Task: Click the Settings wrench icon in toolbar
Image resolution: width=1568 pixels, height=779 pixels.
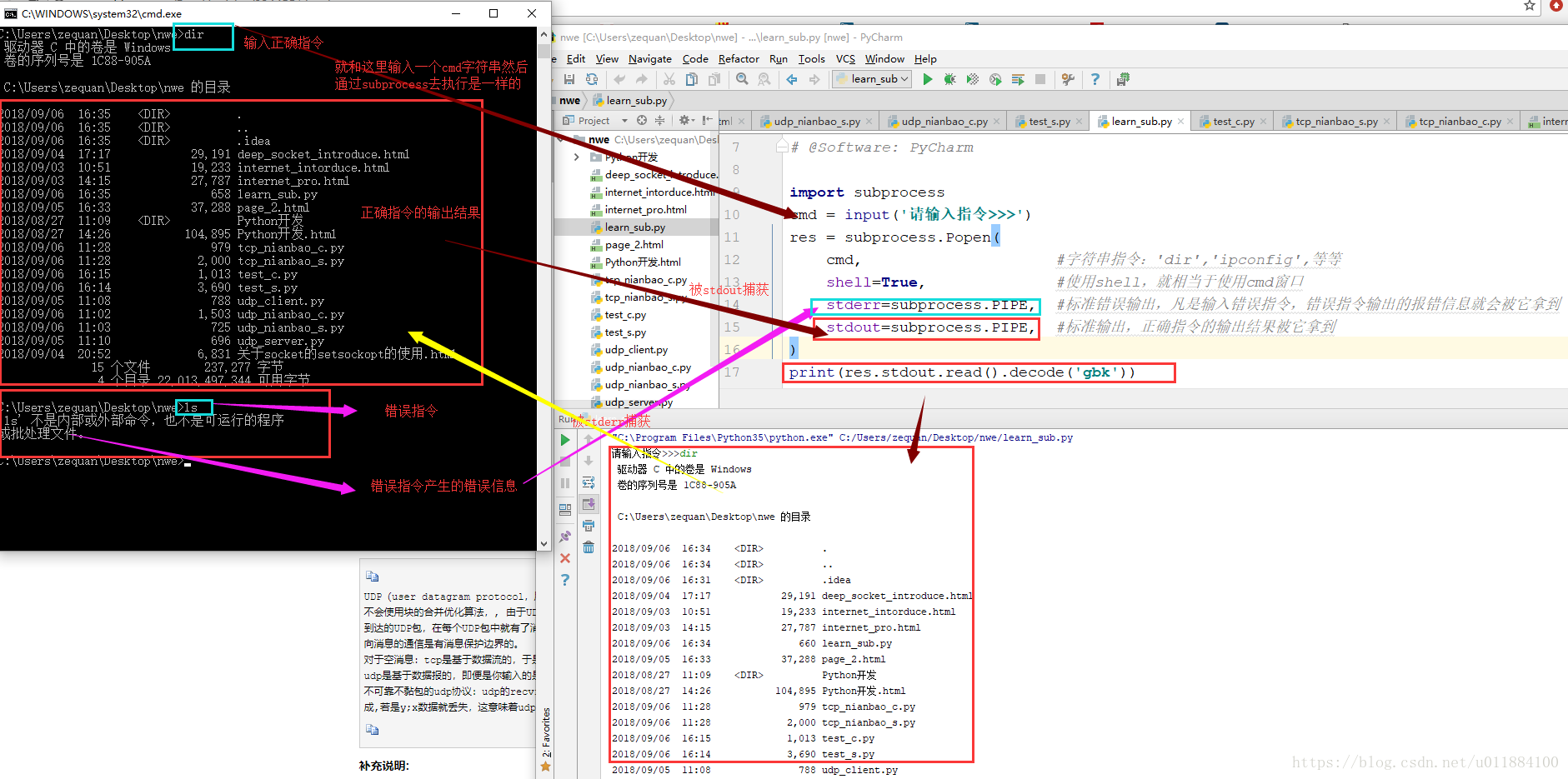Action: pyautogui.click(x=1068, y=79)
